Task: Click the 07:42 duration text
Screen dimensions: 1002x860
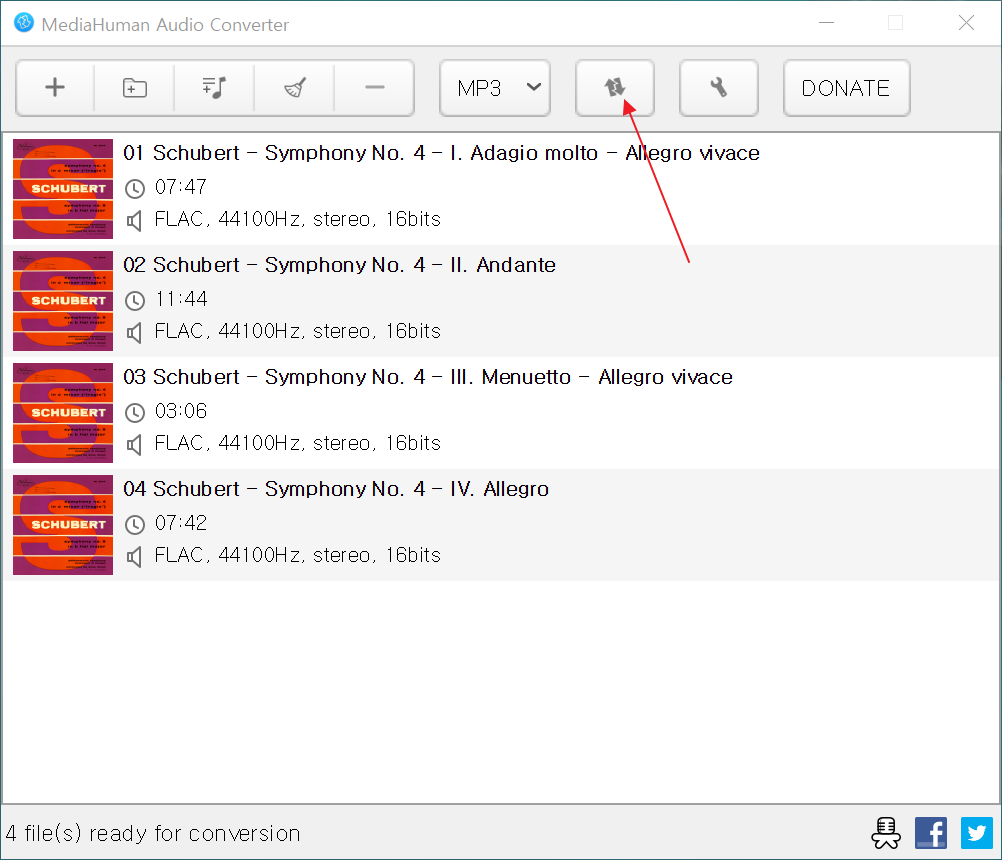Action: [x=181, y=523]
